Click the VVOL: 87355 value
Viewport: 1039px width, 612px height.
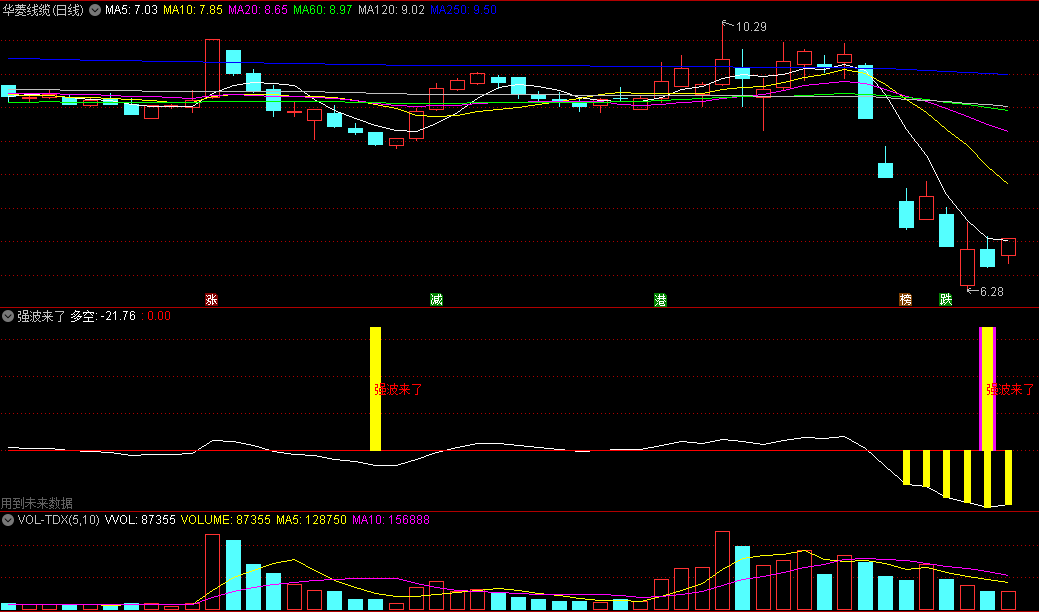pos(140,520)
